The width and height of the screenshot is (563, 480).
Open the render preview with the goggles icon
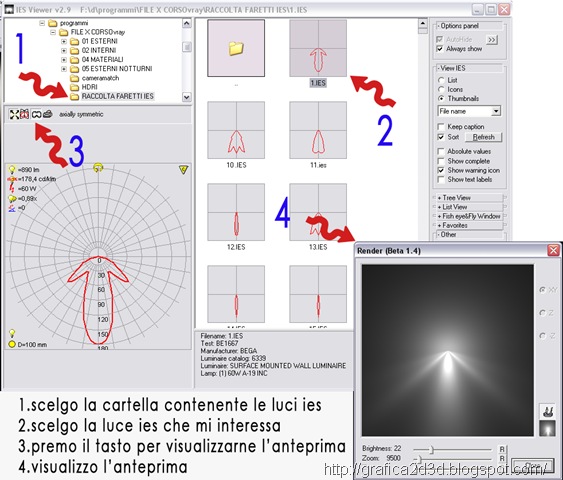click(x=36, y=115)
